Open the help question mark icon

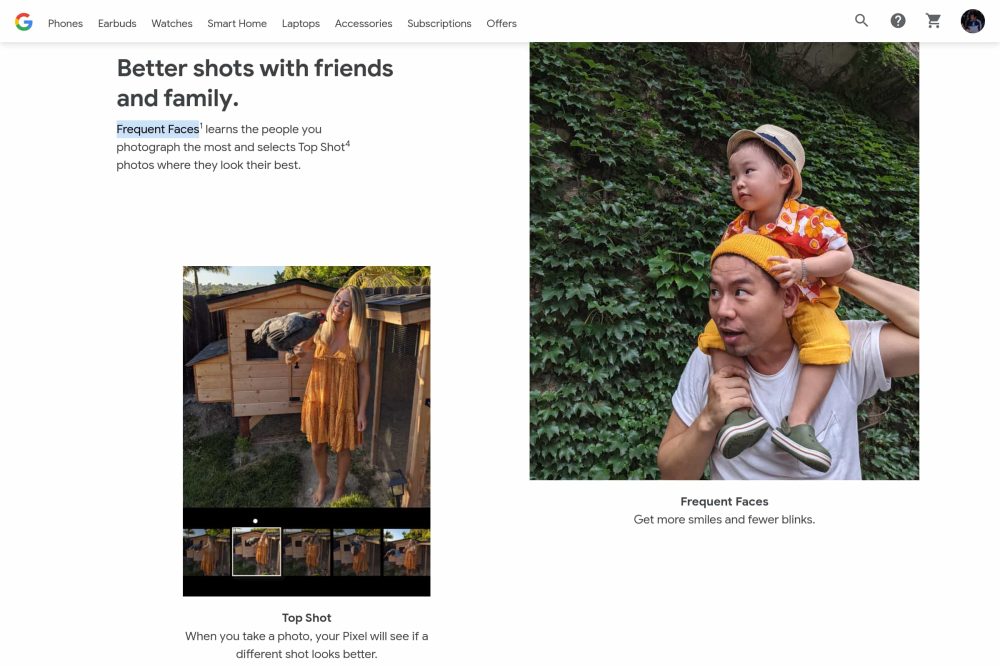898,21
